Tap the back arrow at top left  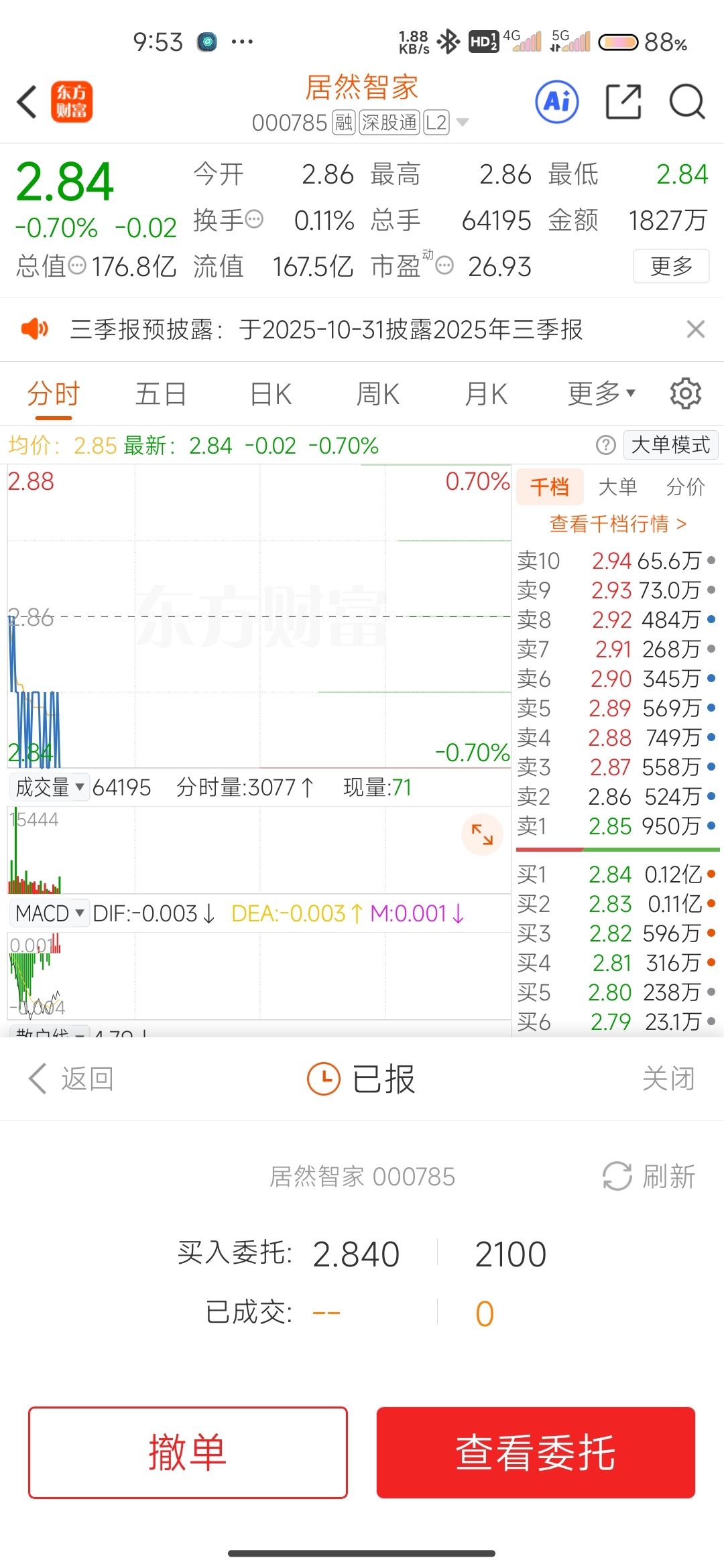pos(27,102)
